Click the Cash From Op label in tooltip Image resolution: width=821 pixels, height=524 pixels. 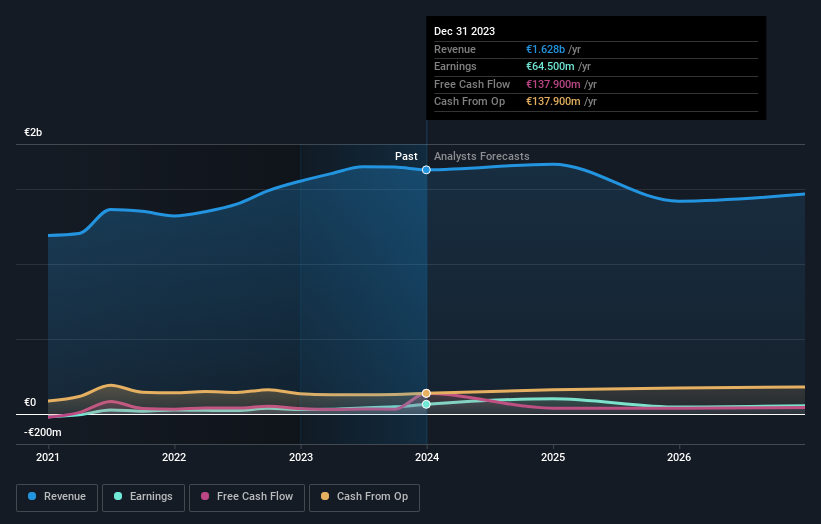470,102
